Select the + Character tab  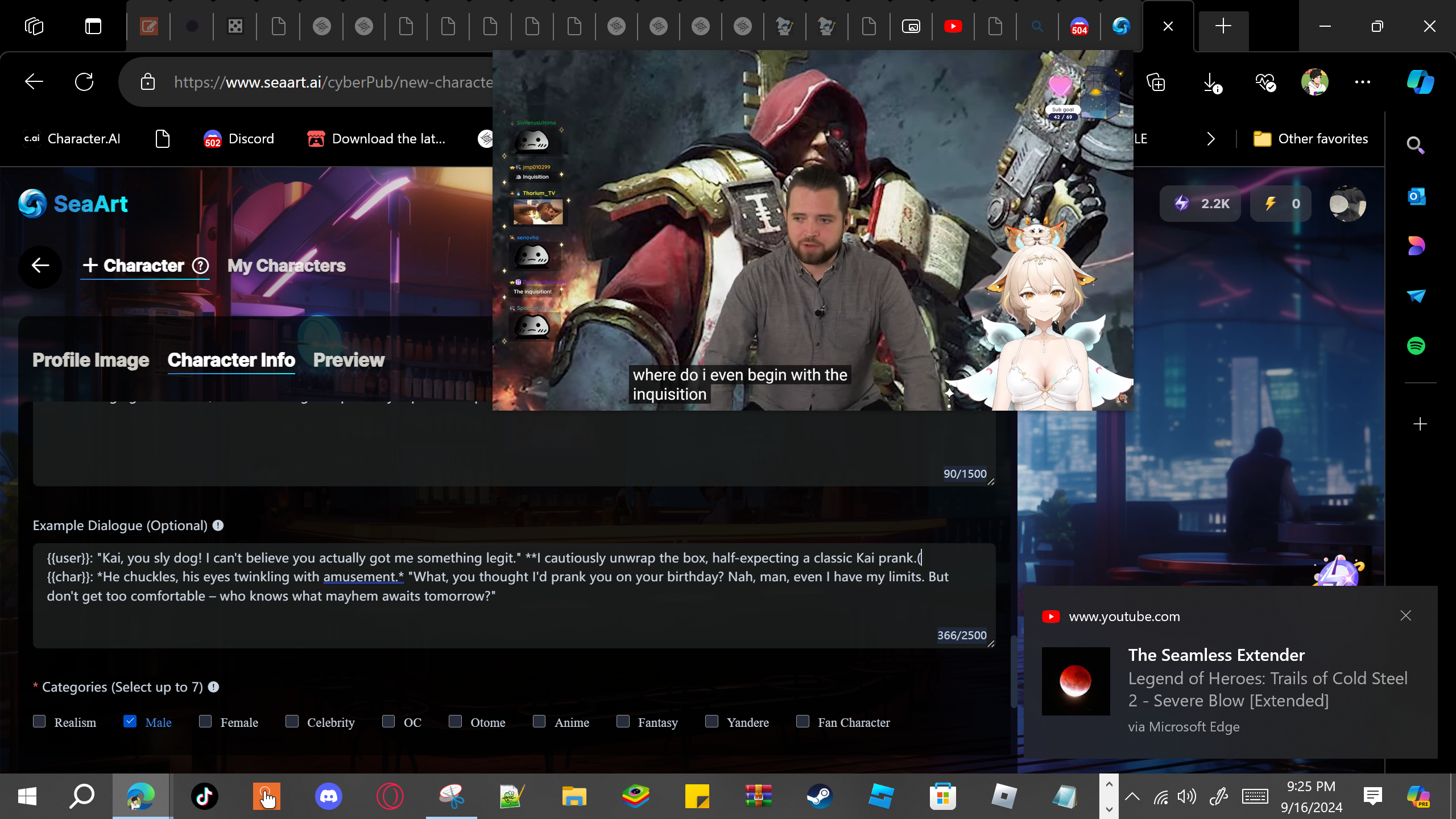pos(134,266)
